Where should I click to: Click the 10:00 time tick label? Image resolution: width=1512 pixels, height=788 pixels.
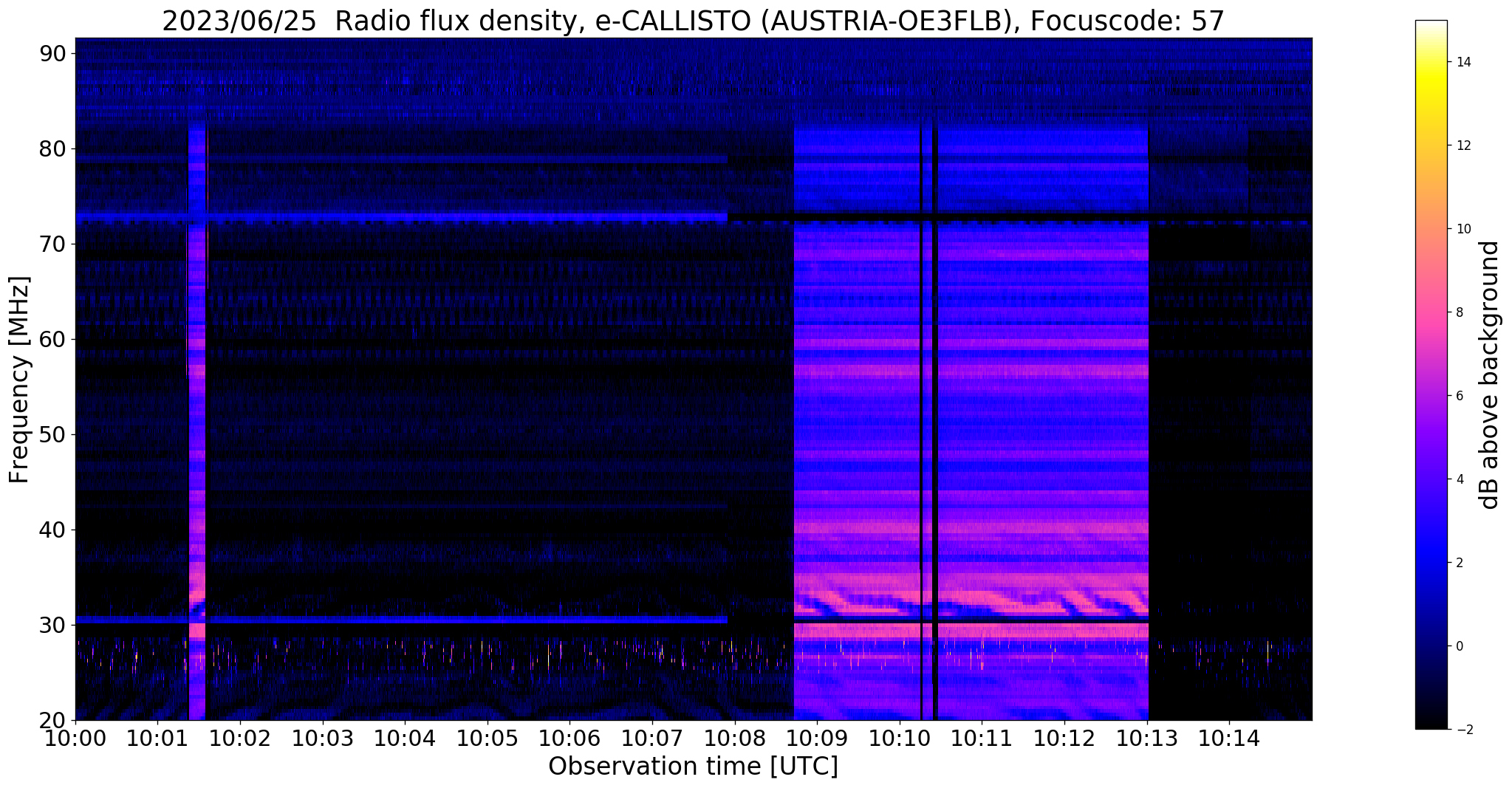(x=75, y=739)
